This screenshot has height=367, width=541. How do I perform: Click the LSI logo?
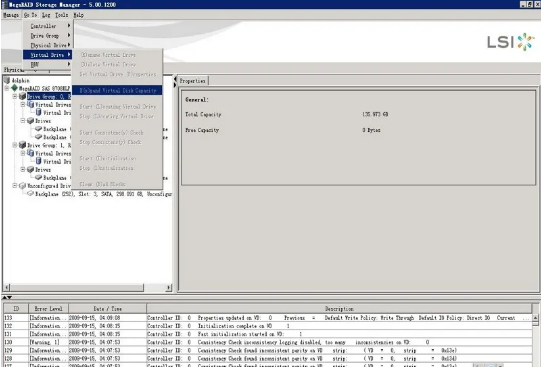[511, 42]
